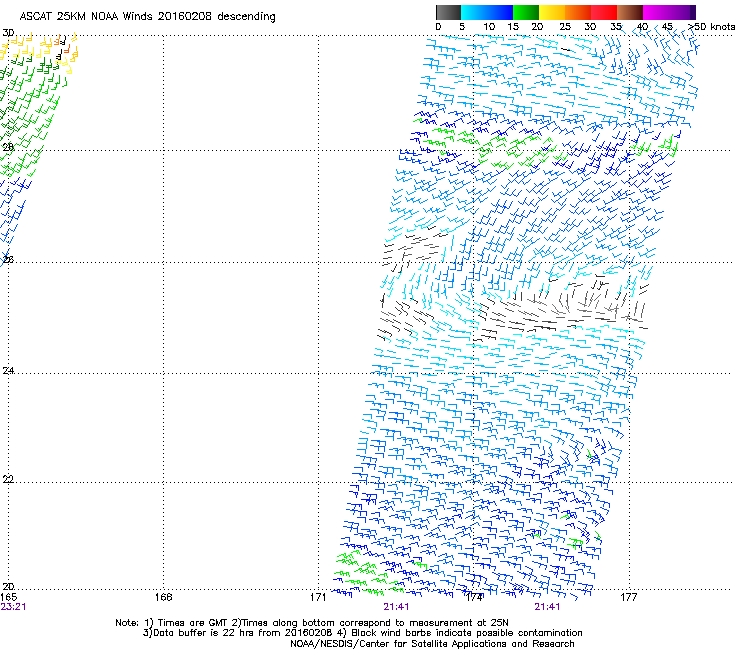
Task: Click the '0' label under the color bar
Action: [438, 27]
